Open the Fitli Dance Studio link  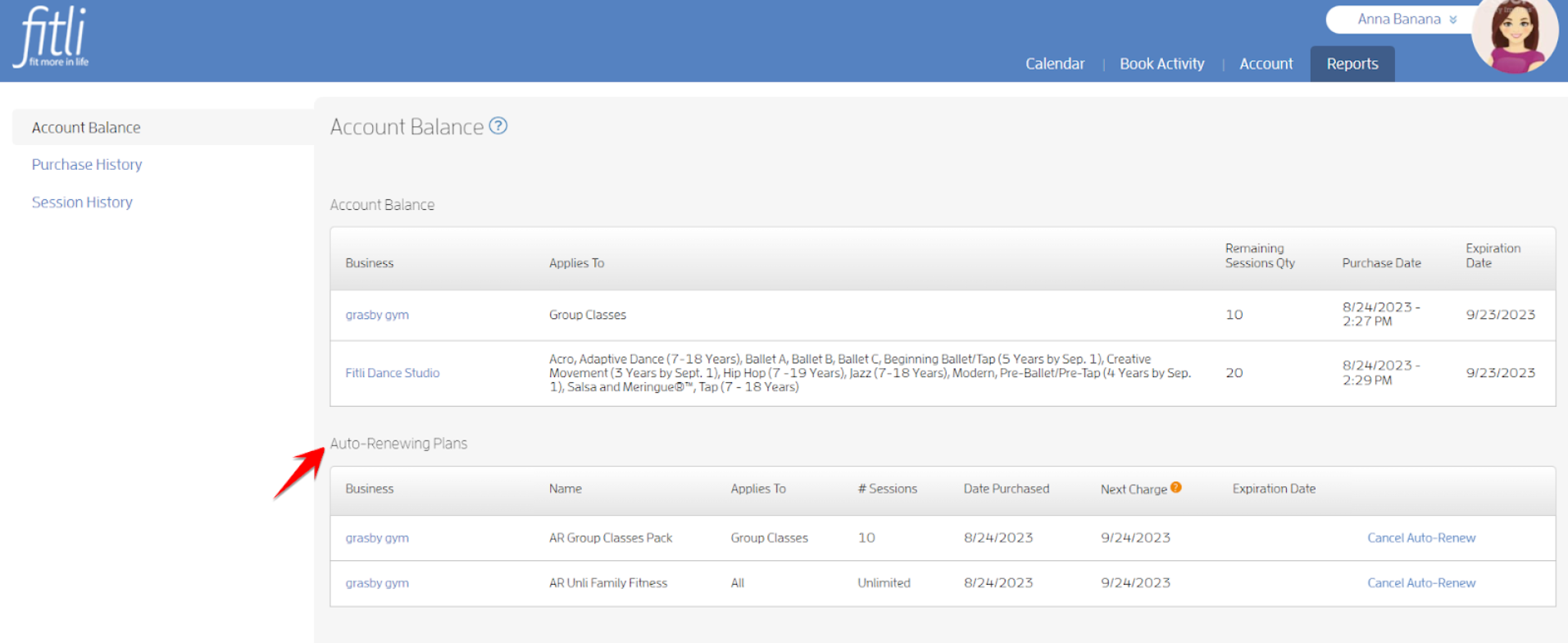click(x=393, y=373)
